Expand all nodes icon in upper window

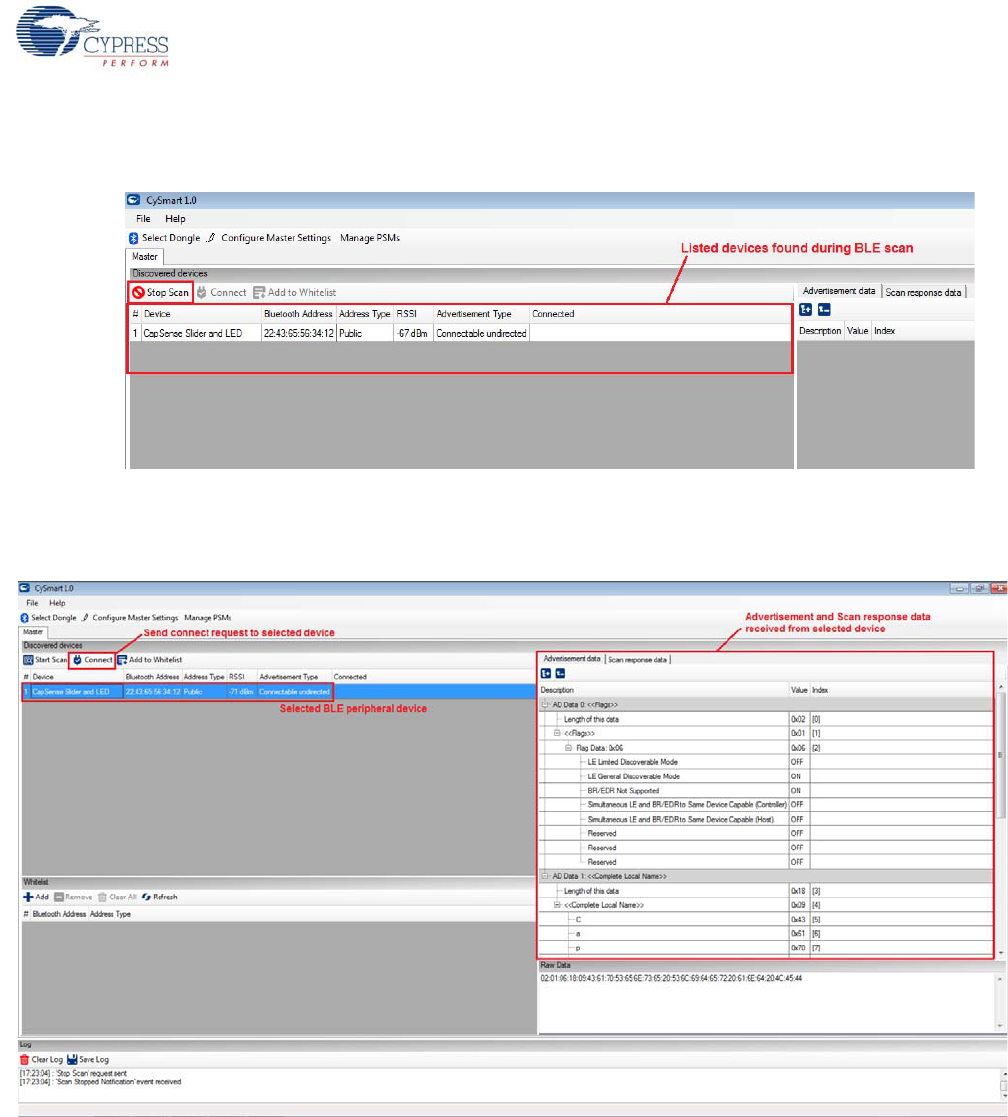[806, 310]
